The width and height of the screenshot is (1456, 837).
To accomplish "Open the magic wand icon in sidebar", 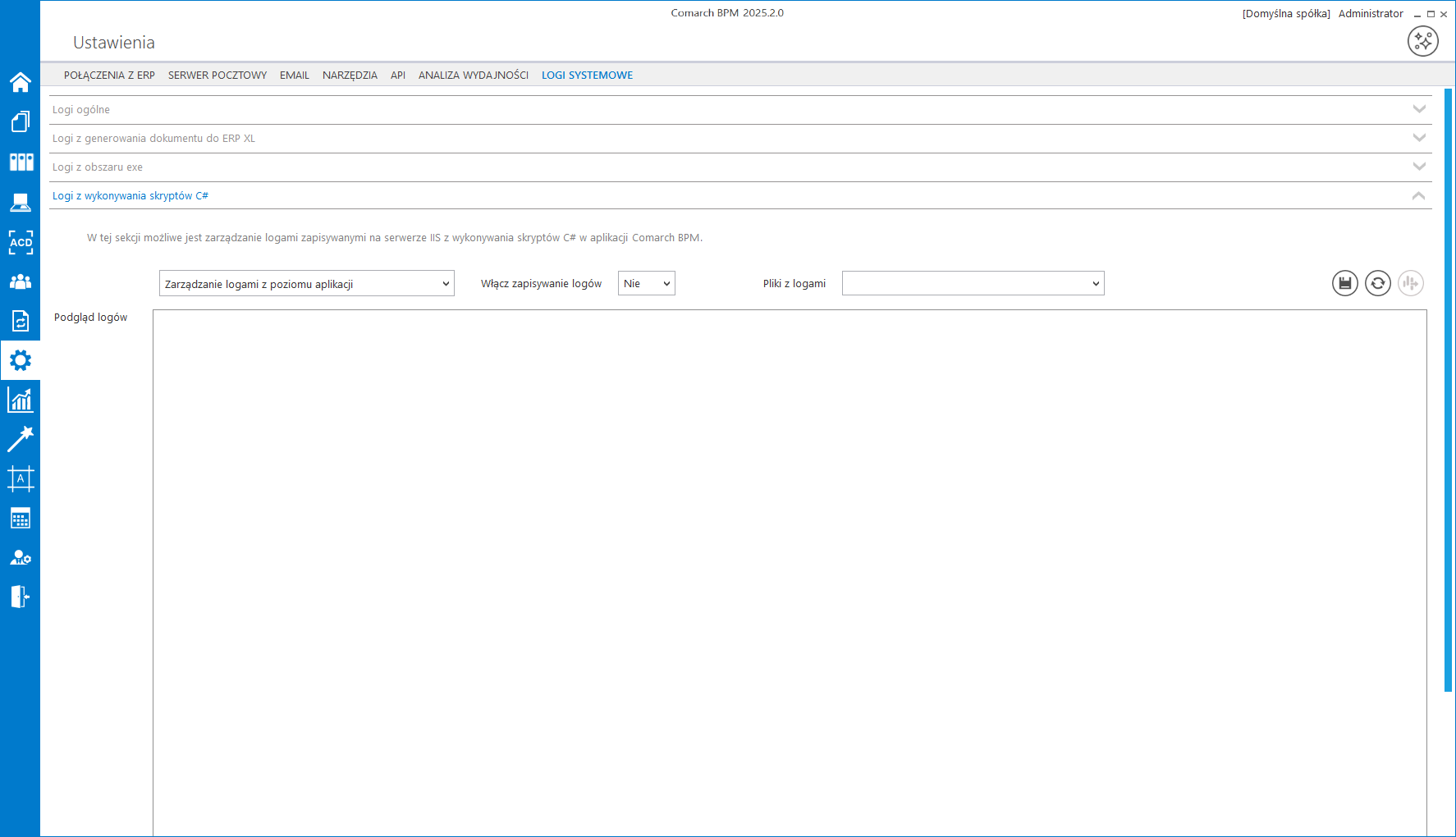I will click(x=20, y=439).
